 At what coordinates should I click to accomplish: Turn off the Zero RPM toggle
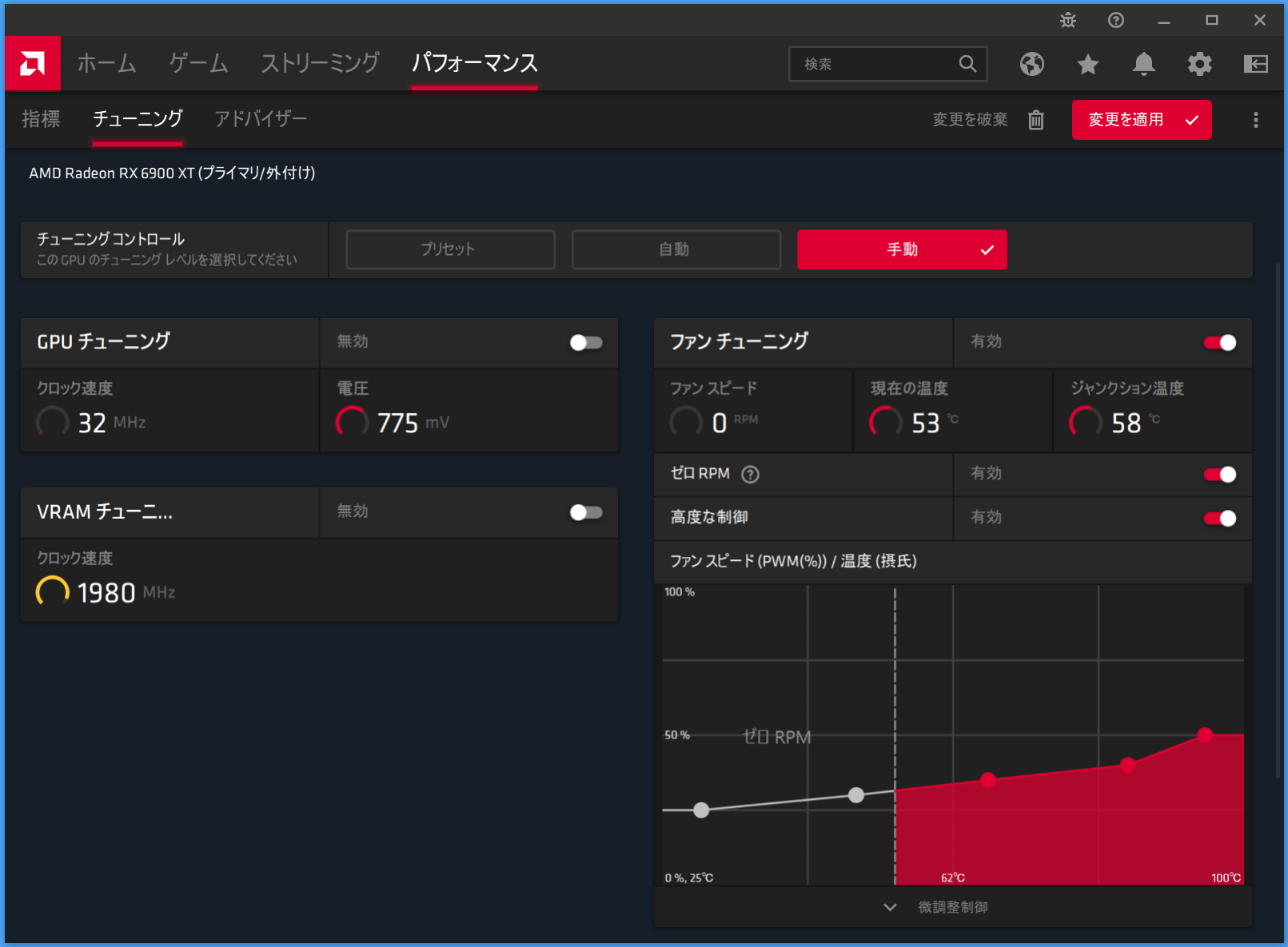click(1220, 475)
